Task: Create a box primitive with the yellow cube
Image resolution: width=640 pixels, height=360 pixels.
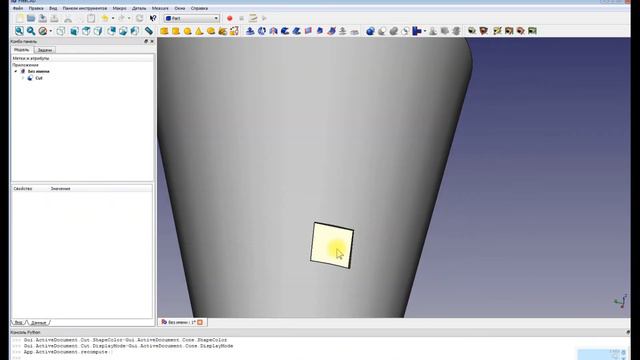Action: pyautogui.click(x=164, y=31)
